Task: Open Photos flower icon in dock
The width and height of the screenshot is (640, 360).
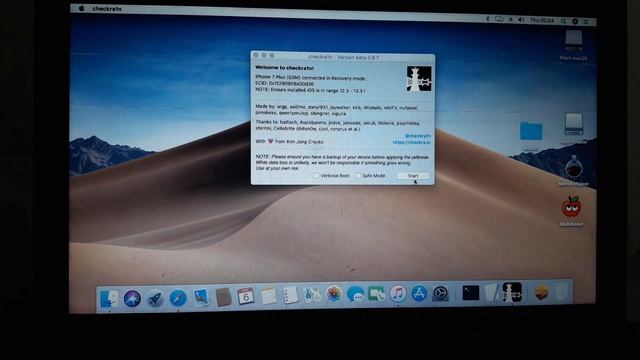Action: click(334, 294)
